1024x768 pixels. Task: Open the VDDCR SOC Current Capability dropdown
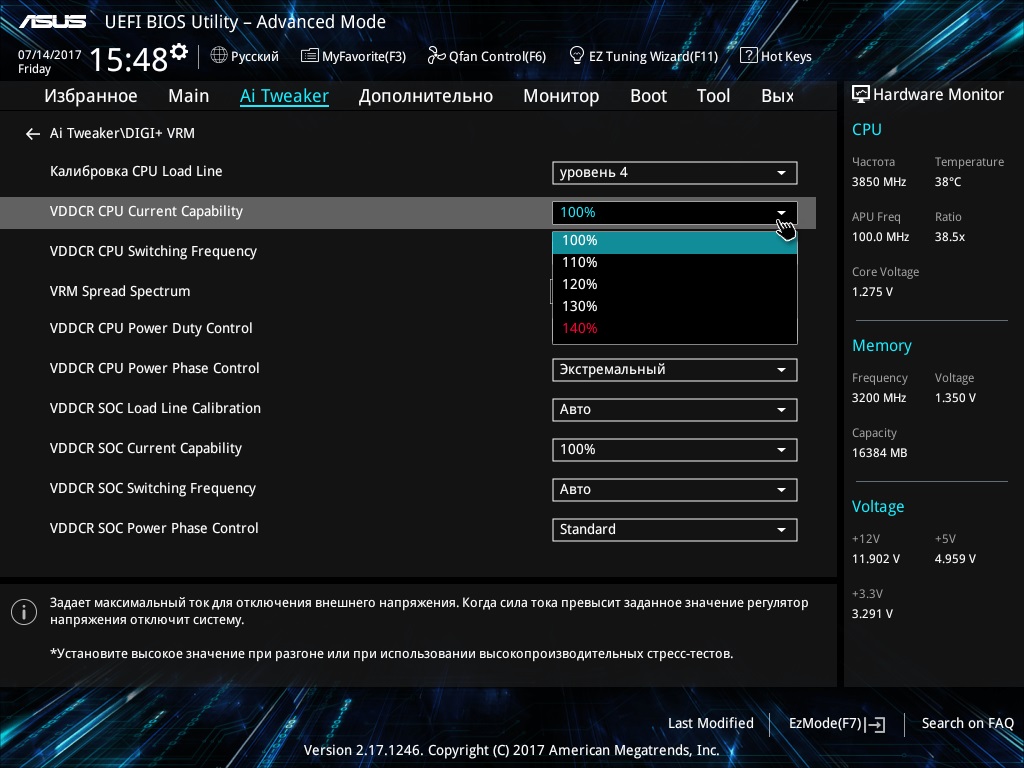click(675, 449)
